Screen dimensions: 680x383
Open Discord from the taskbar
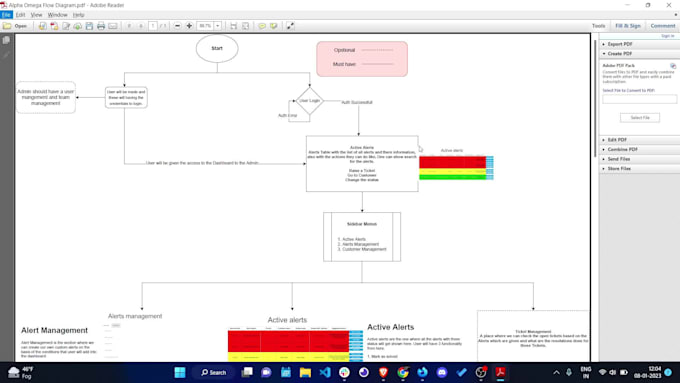pyautogui.click(x=442, y=373)
